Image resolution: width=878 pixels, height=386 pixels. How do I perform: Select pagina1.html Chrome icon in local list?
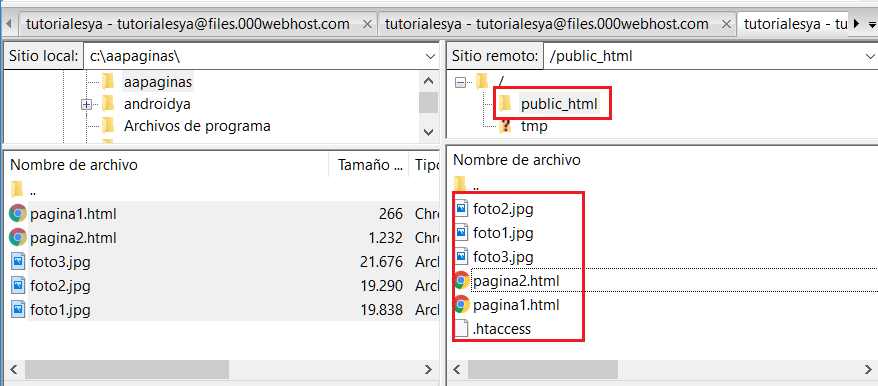[18, 213]
